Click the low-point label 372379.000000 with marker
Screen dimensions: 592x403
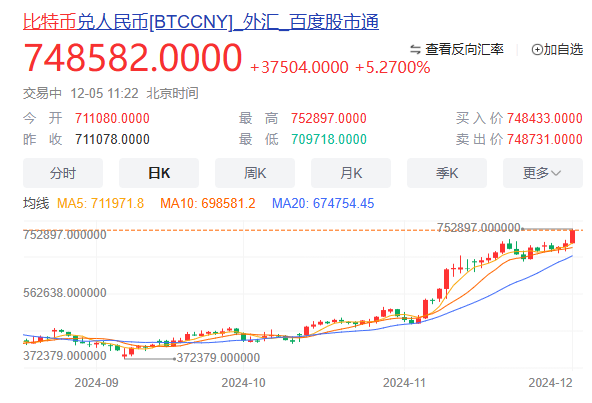click(218, 358)
